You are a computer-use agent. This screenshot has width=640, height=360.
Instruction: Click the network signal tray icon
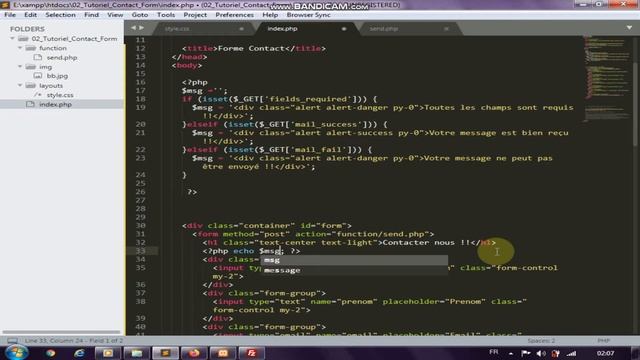tap(572, 353)
